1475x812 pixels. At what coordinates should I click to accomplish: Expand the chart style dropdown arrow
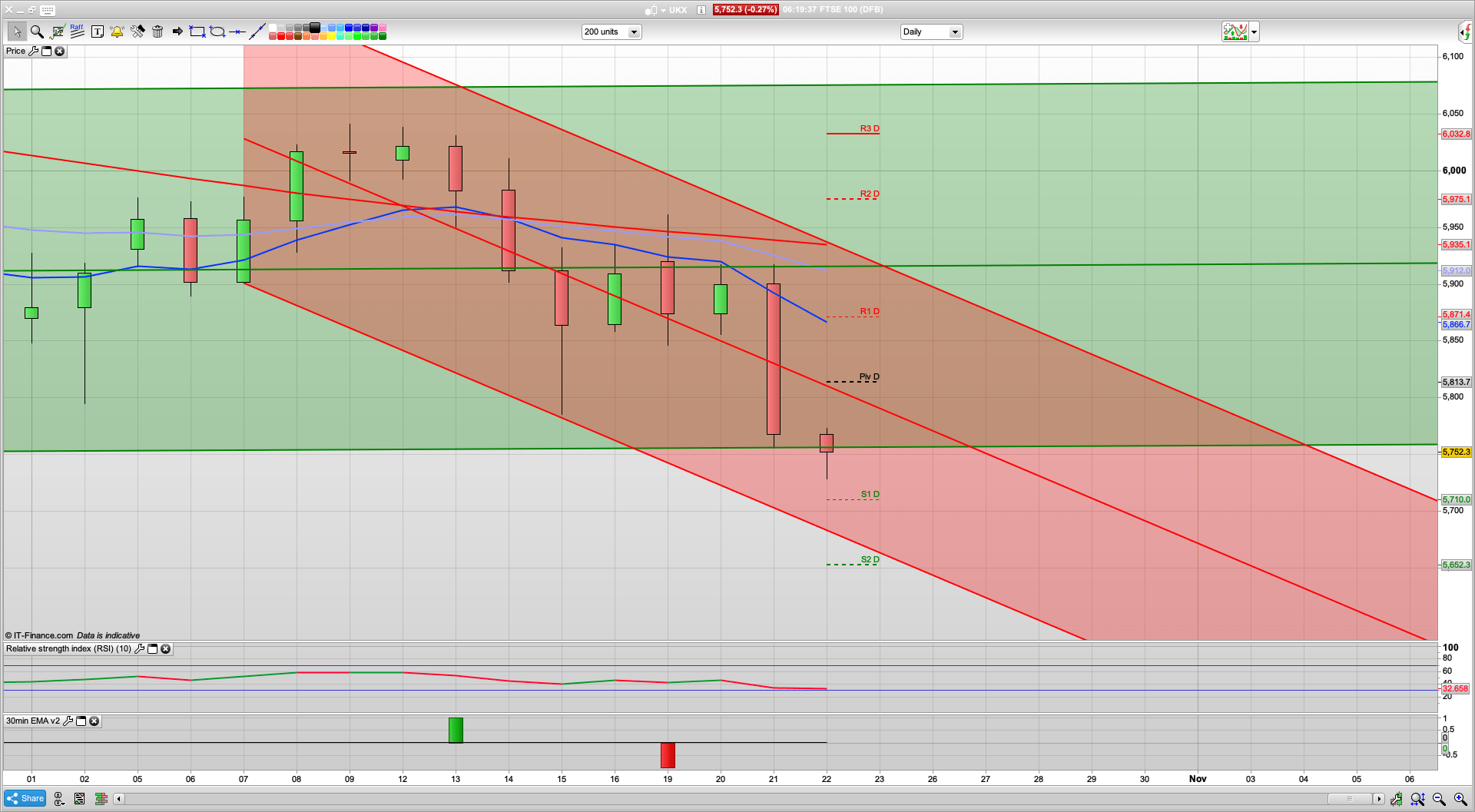[x=1253, y=31]
